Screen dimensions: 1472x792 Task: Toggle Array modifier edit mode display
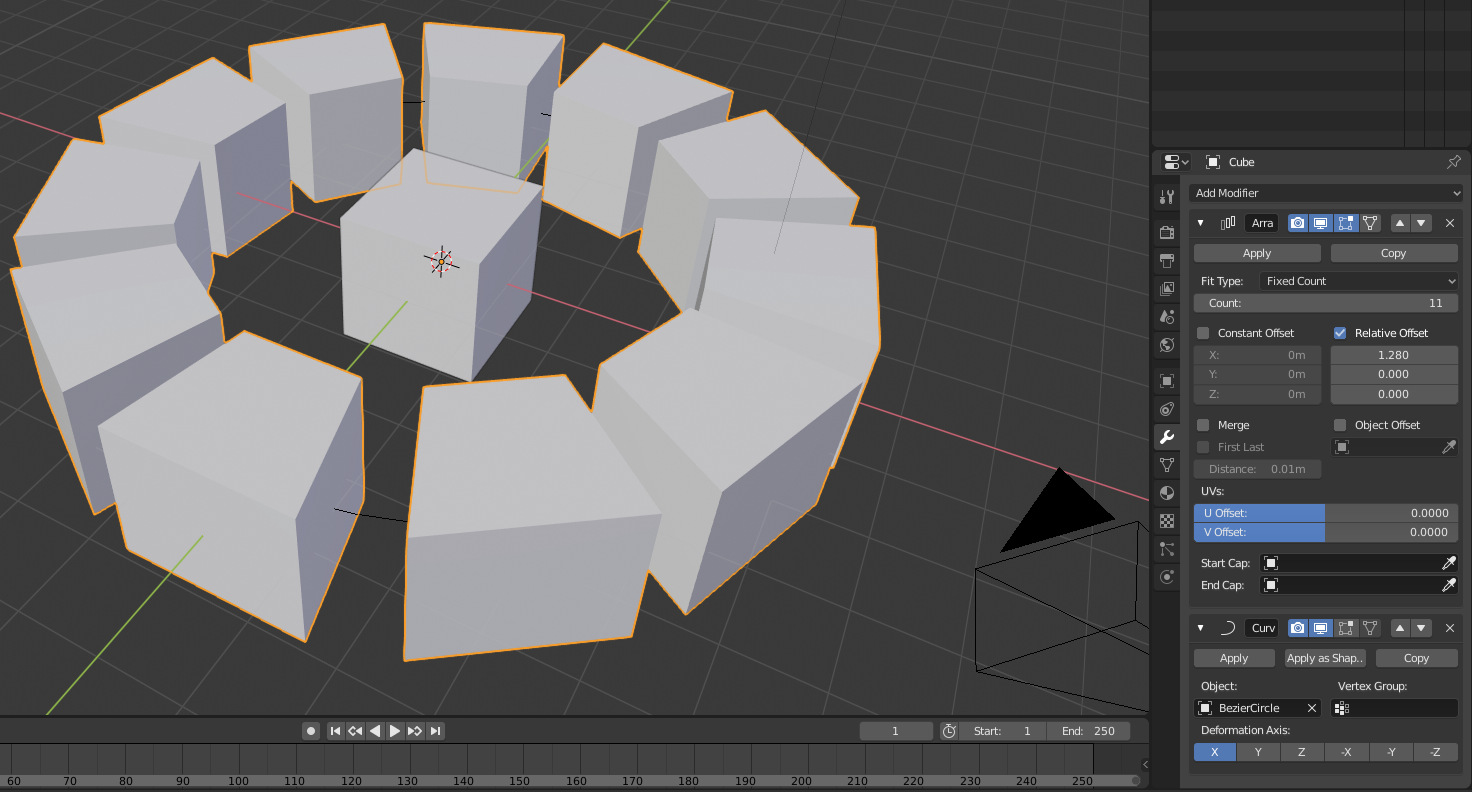1346,223
